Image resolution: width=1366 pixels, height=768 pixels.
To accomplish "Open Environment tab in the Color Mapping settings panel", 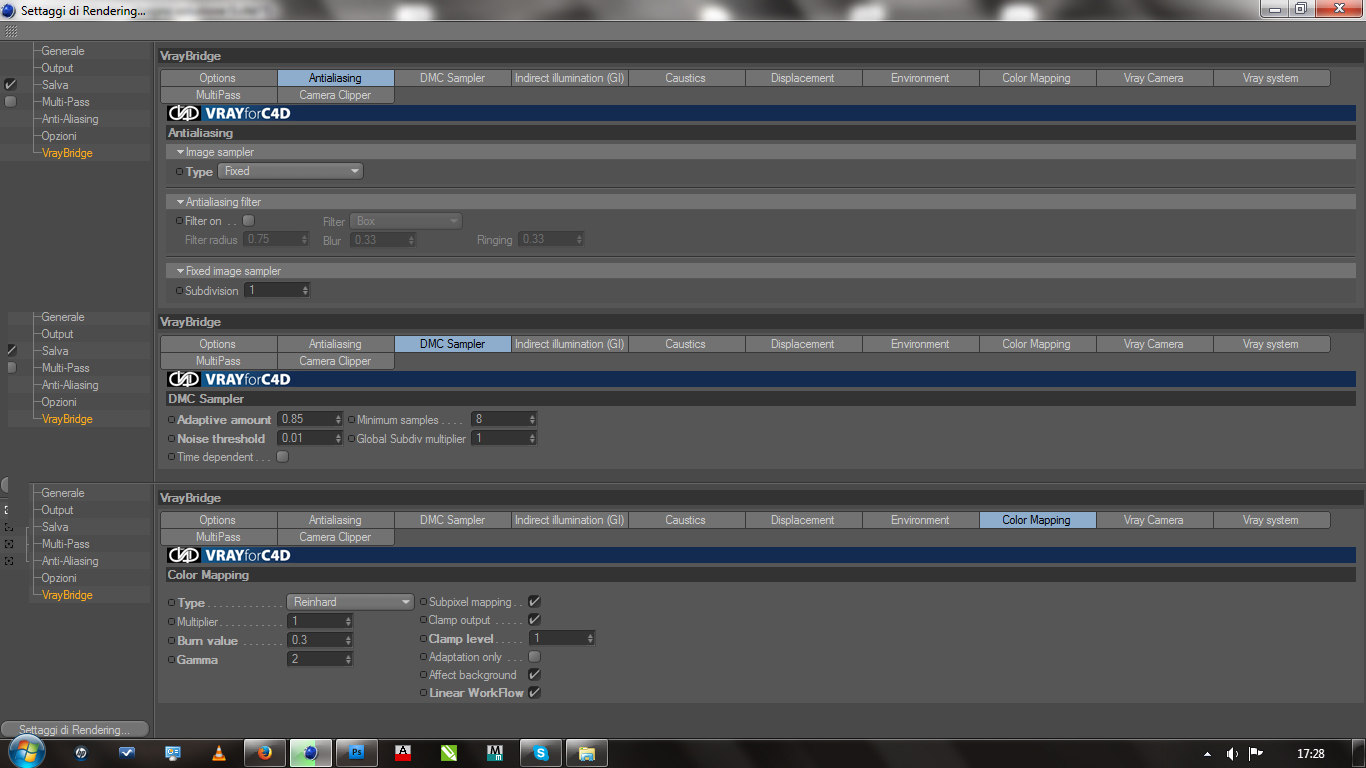I will (920, 520).
